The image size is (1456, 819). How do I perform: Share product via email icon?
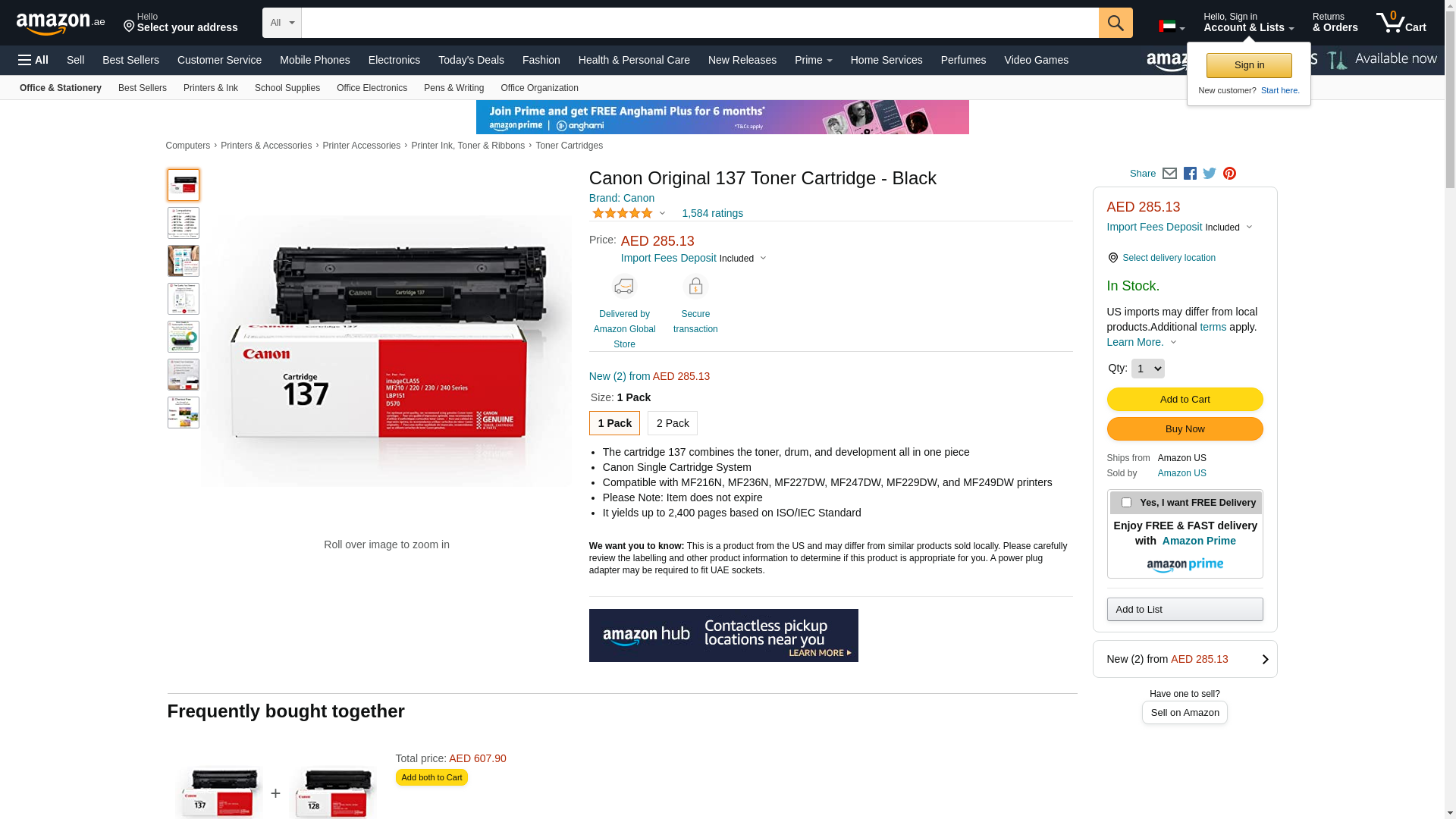click(1169, 174)
